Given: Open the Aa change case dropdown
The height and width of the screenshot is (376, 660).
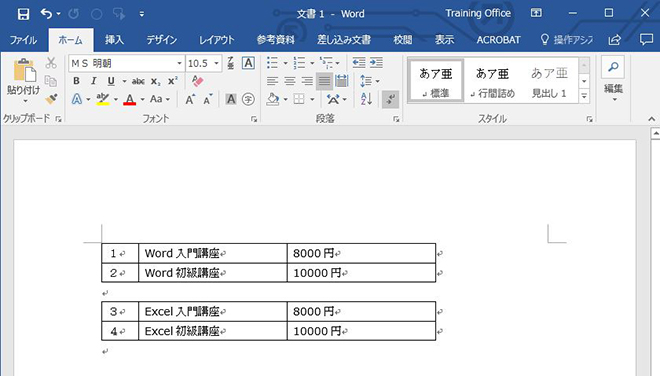Looking at the screenshot, I should [160, 99].
